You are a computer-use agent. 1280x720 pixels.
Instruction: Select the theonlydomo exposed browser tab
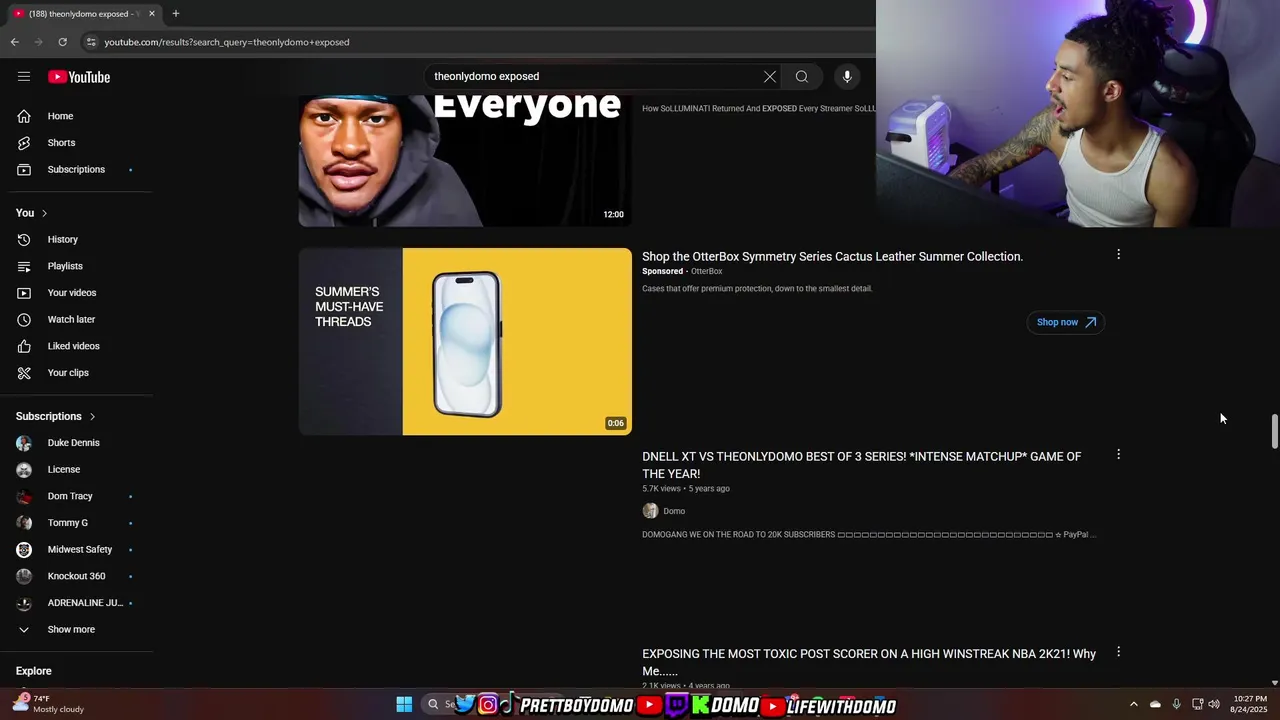click(x=84, y=13)
